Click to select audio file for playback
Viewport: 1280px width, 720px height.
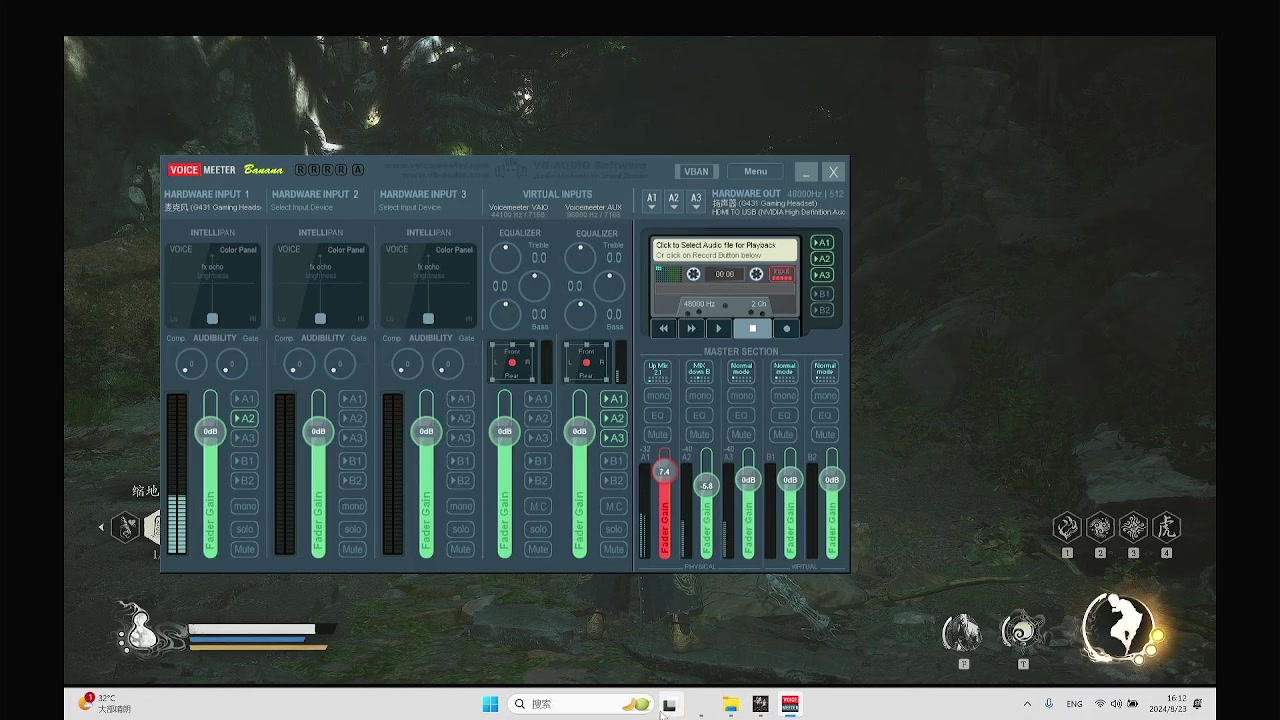click(x=725, y=250)
